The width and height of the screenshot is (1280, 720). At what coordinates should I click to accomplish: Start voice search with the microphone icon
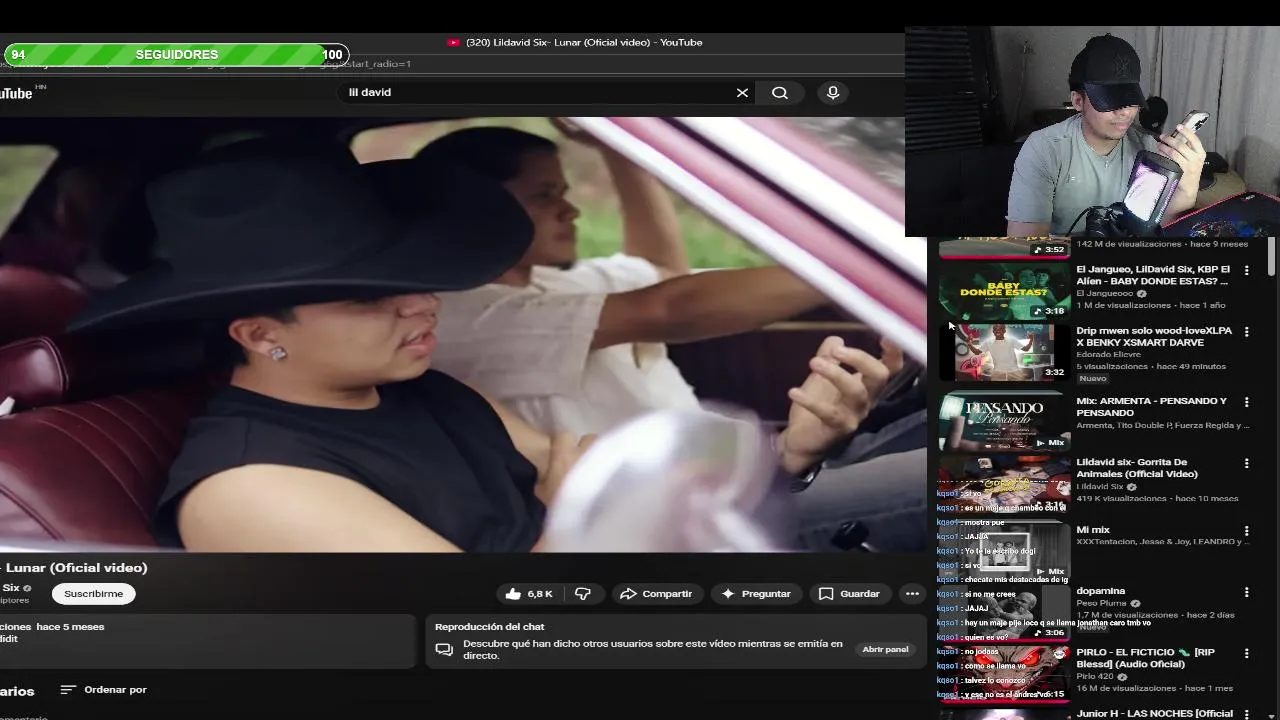(833, 93)
